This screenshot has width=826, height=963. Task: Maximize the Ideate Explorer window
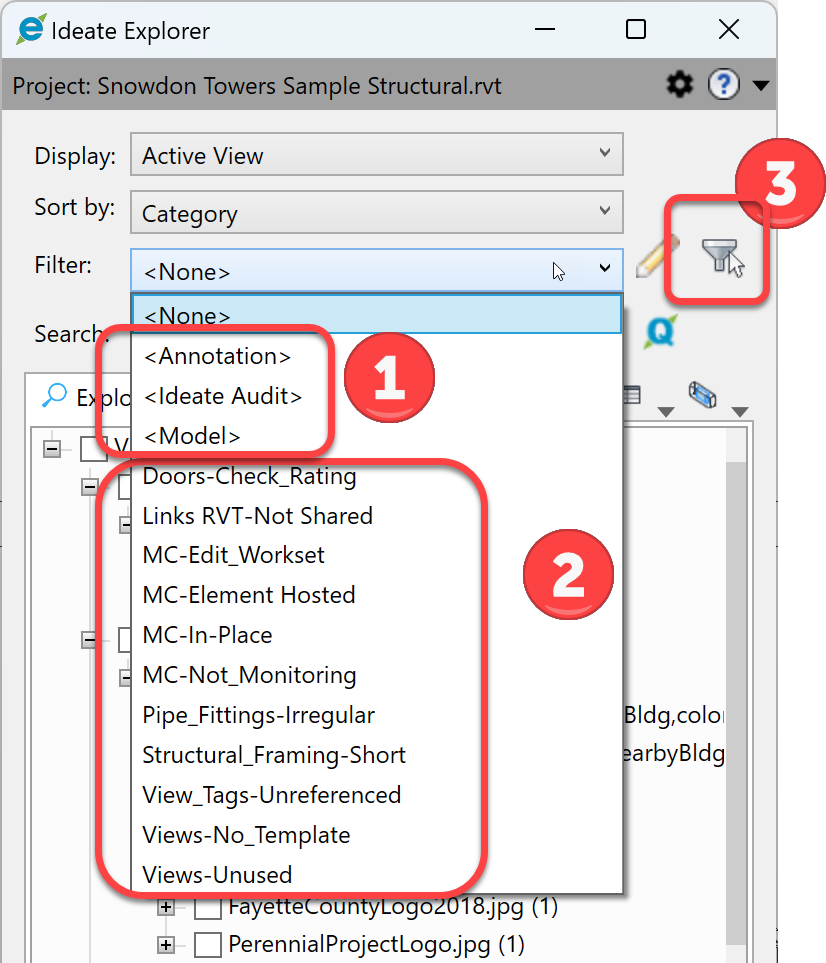click(x=636, y=29)
